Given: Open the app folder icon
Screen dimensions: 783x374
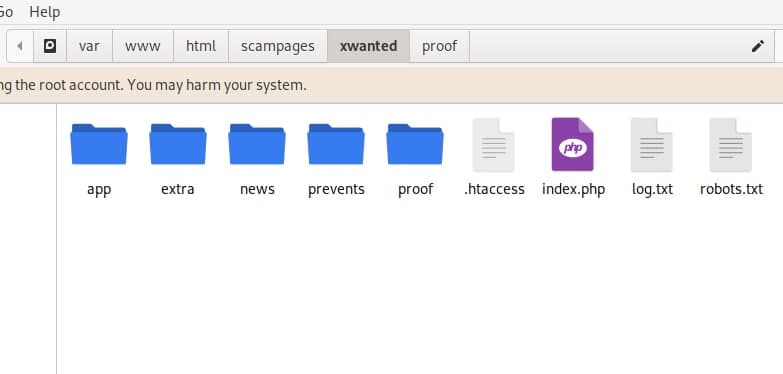Looking at the screenshot, I should pos(99,144).
